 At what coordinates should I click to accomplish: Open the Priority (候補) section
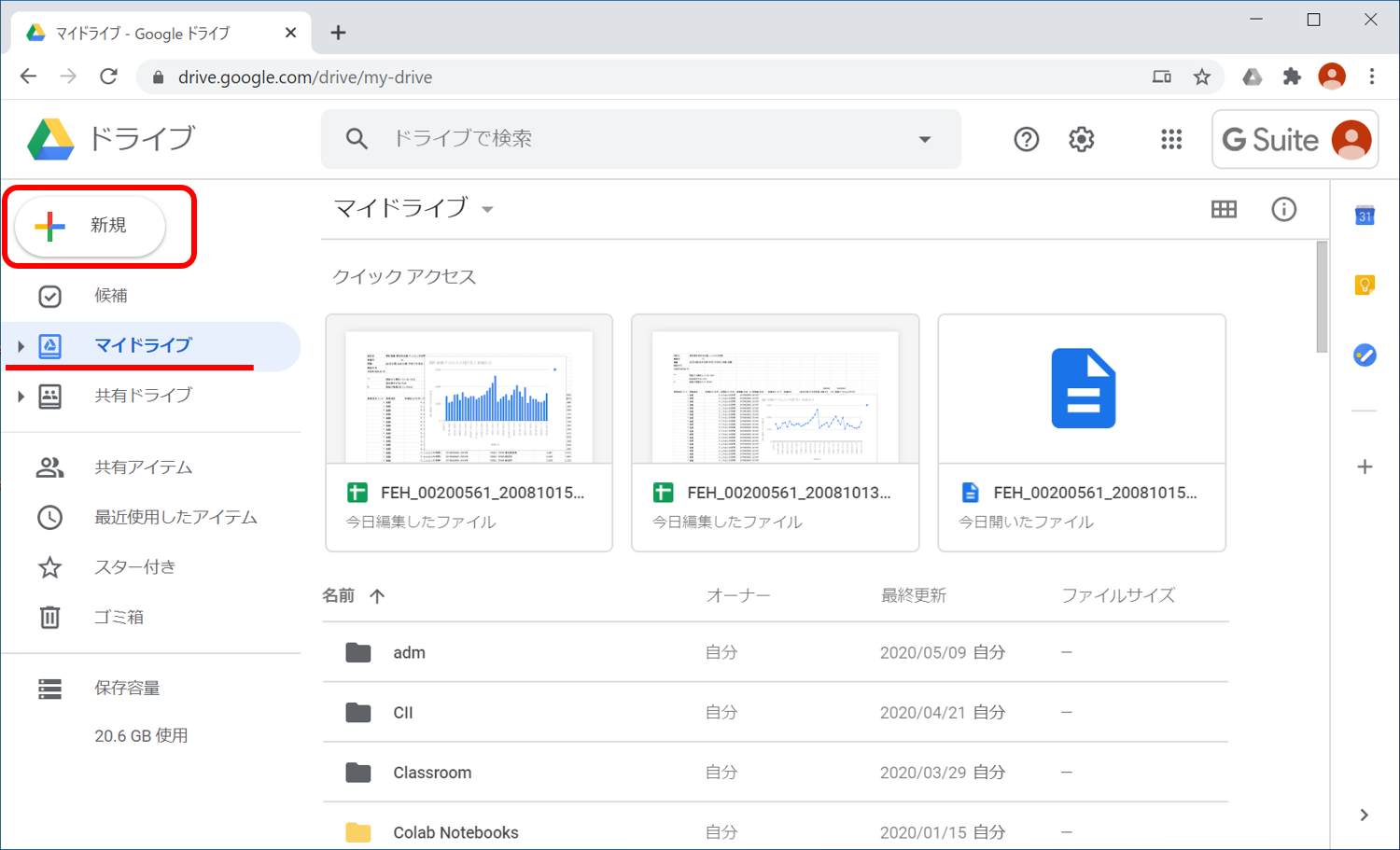click(x=110, y=296)
